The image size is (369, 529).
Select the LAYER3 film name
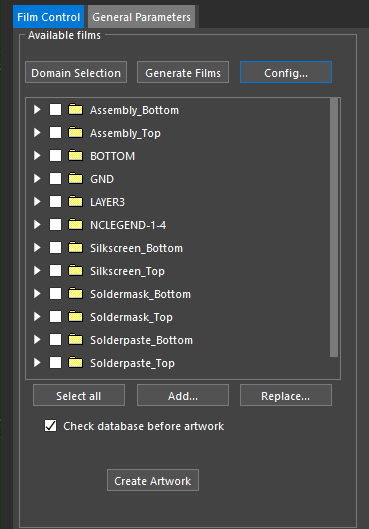coord(107,202)
